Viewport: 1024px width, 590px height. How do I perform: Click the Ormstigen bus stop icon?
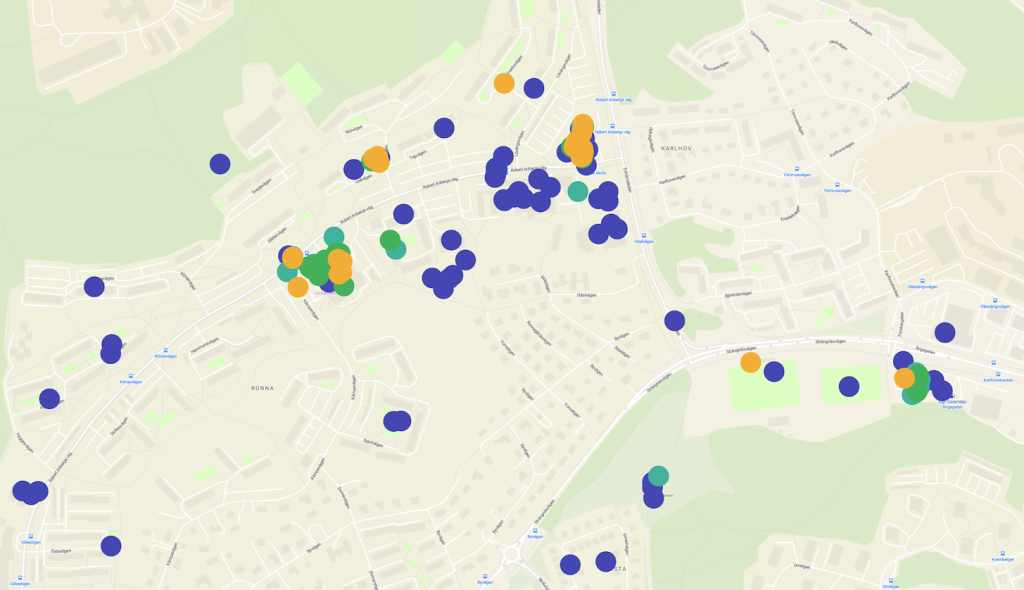pos(890,580)
